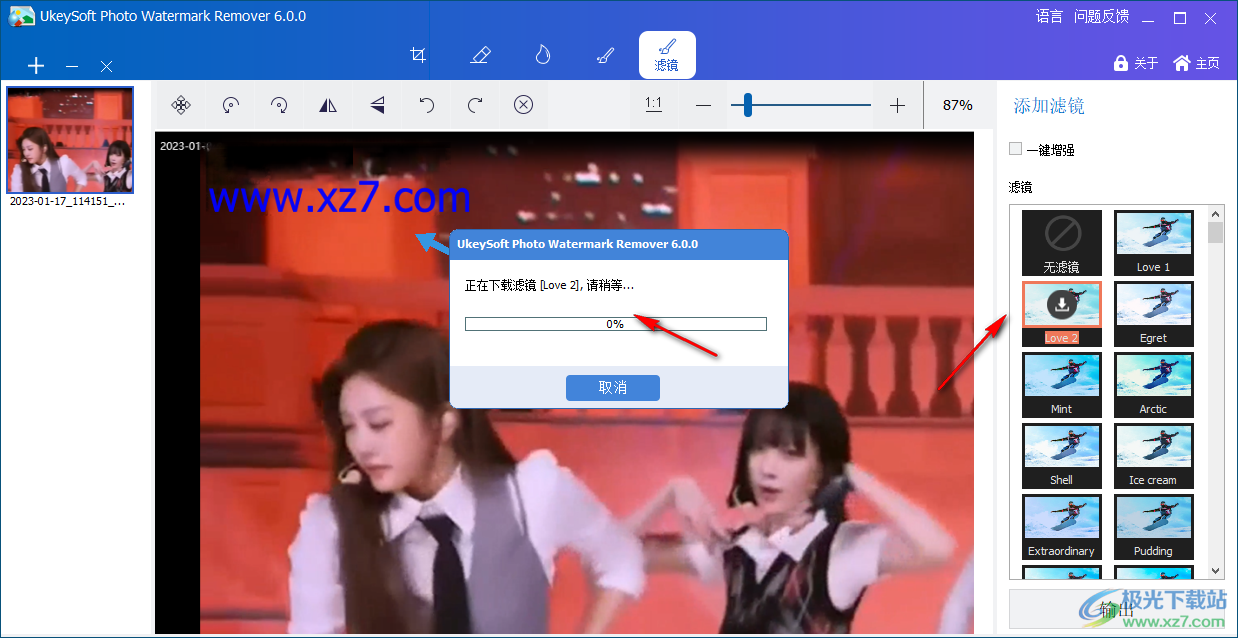Go to 主页 home page
Image resolution: width=1238 pixels, height=638 pixels.
(x=1196, y=63)
